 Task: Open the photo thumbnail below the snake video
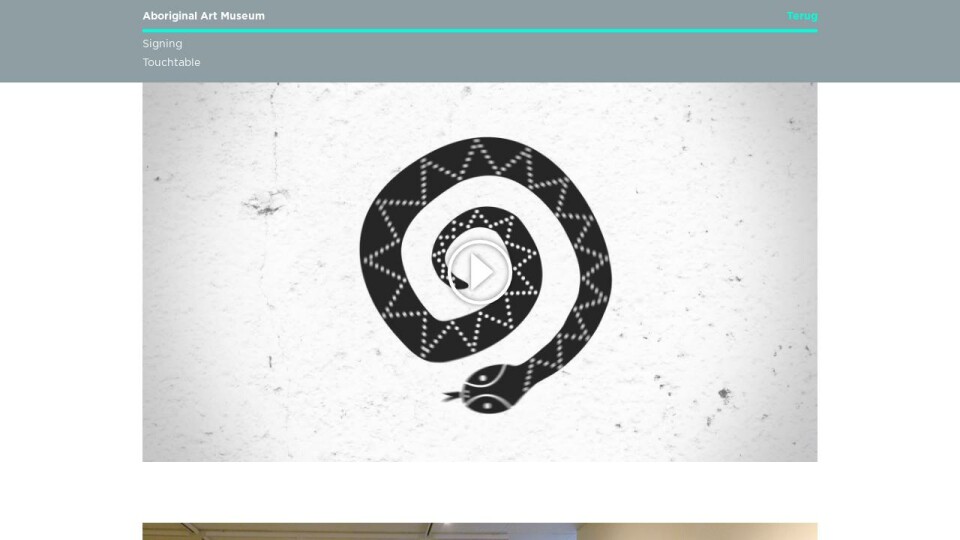pyautogui.click(x=479, y=531)
